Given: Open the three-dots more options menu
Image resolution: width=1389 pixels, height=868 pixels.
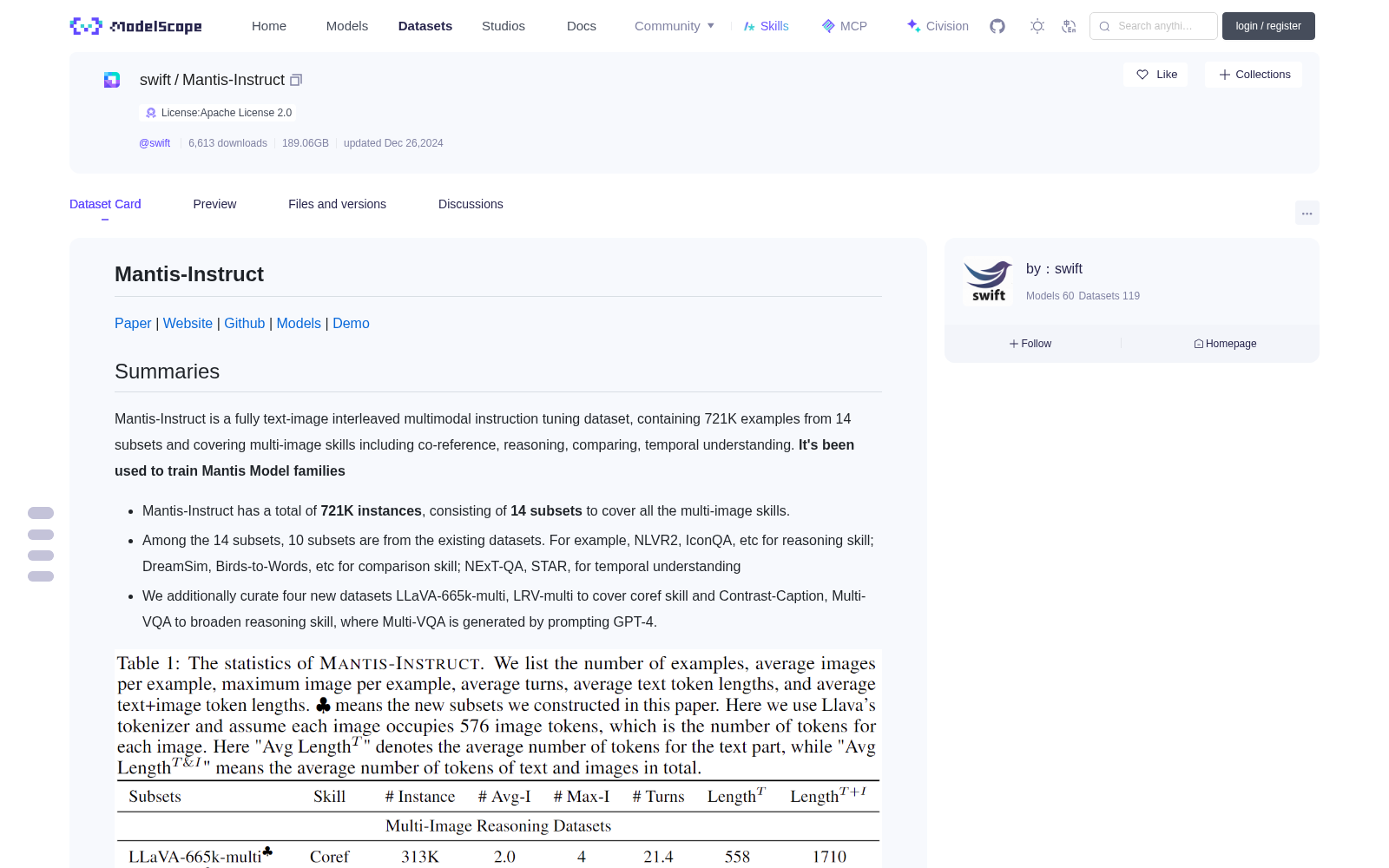Looking at the screenshot, I should 1307,213.
